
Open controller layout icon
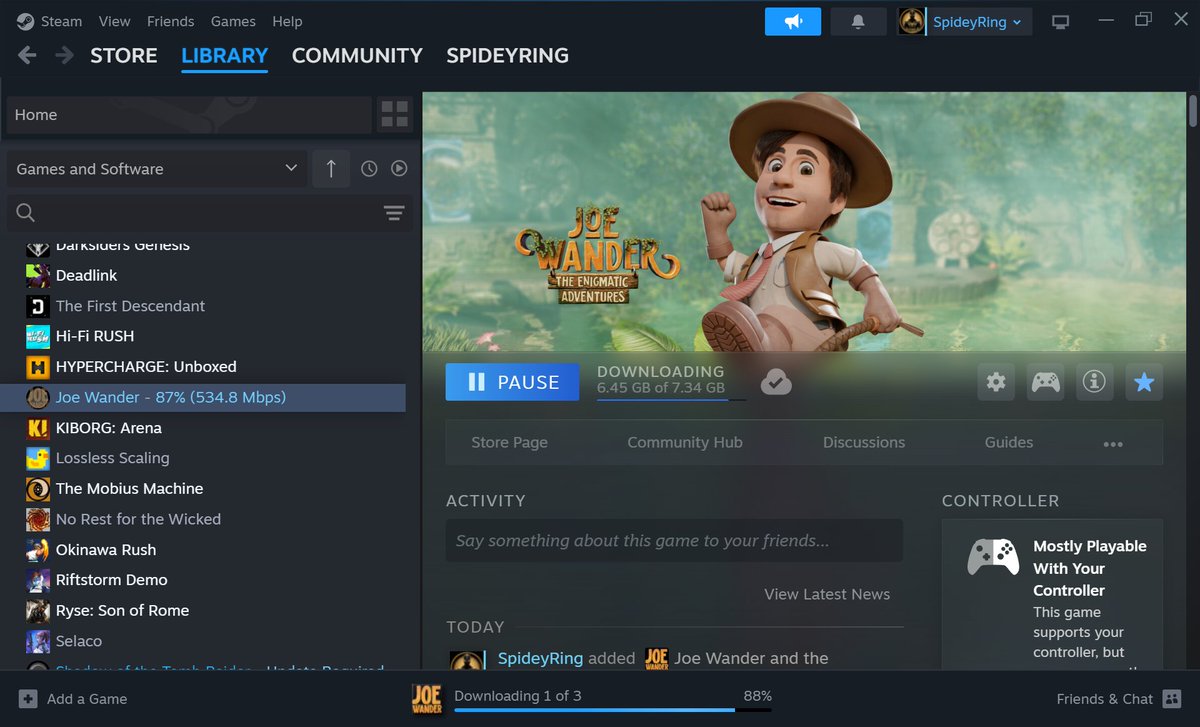pyautogui.click(x=1046, y=382)
